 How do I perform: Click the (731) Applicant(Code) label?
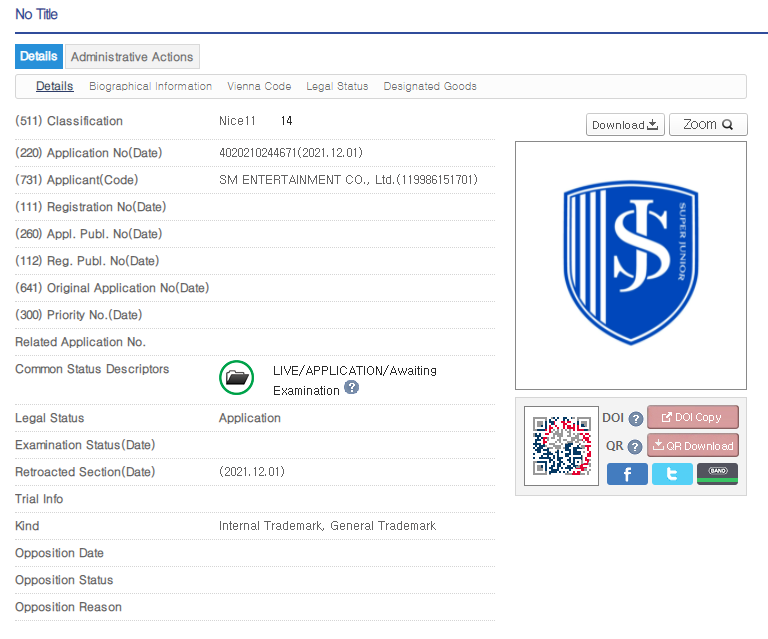[x=76, y=180]
